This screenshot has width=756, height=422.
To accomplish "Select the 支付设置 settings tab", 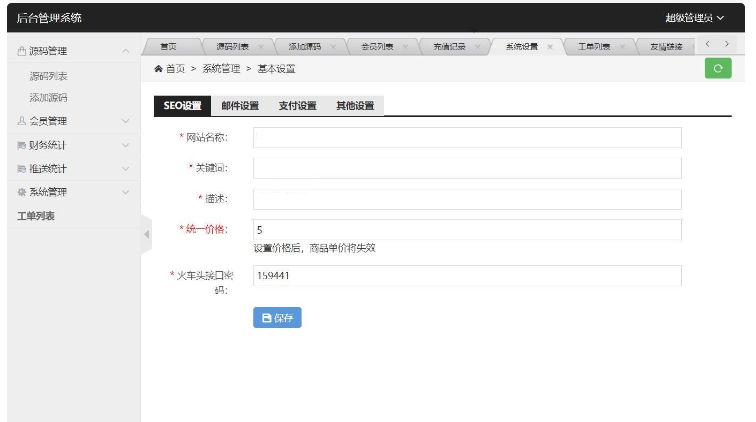I will click(x=297, y=106).
